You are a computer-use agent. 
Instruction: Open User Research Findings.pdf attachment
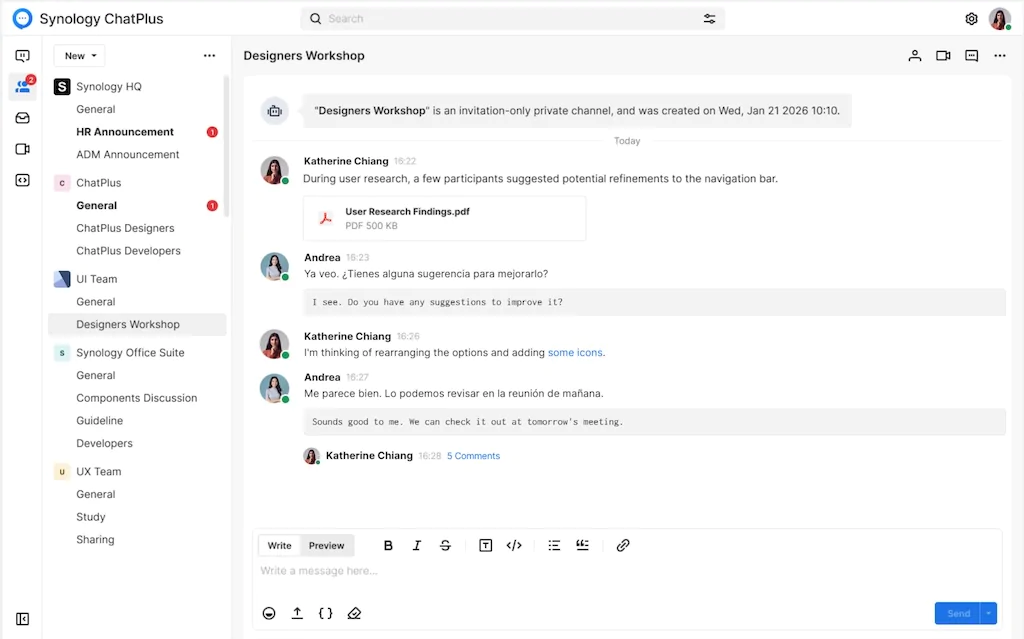click(444, 218)
